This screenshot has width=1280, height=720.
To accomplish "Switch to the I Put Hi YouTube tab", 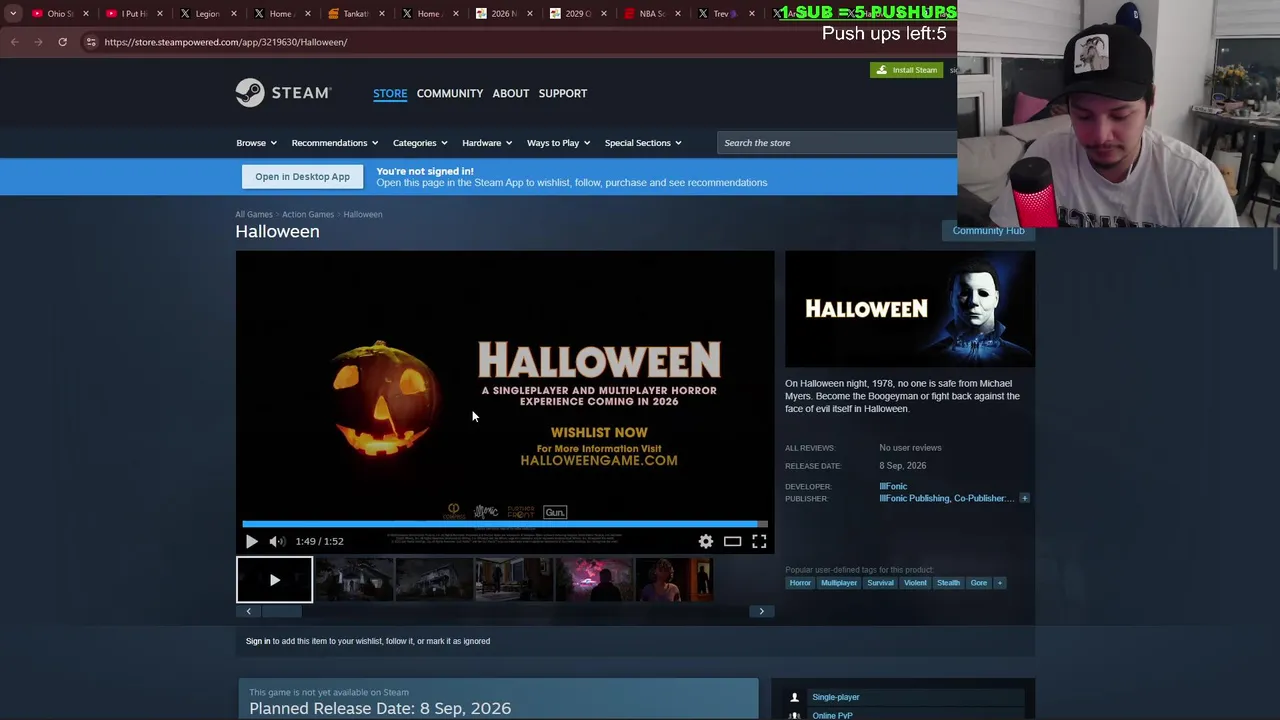I will pos(133,14).
